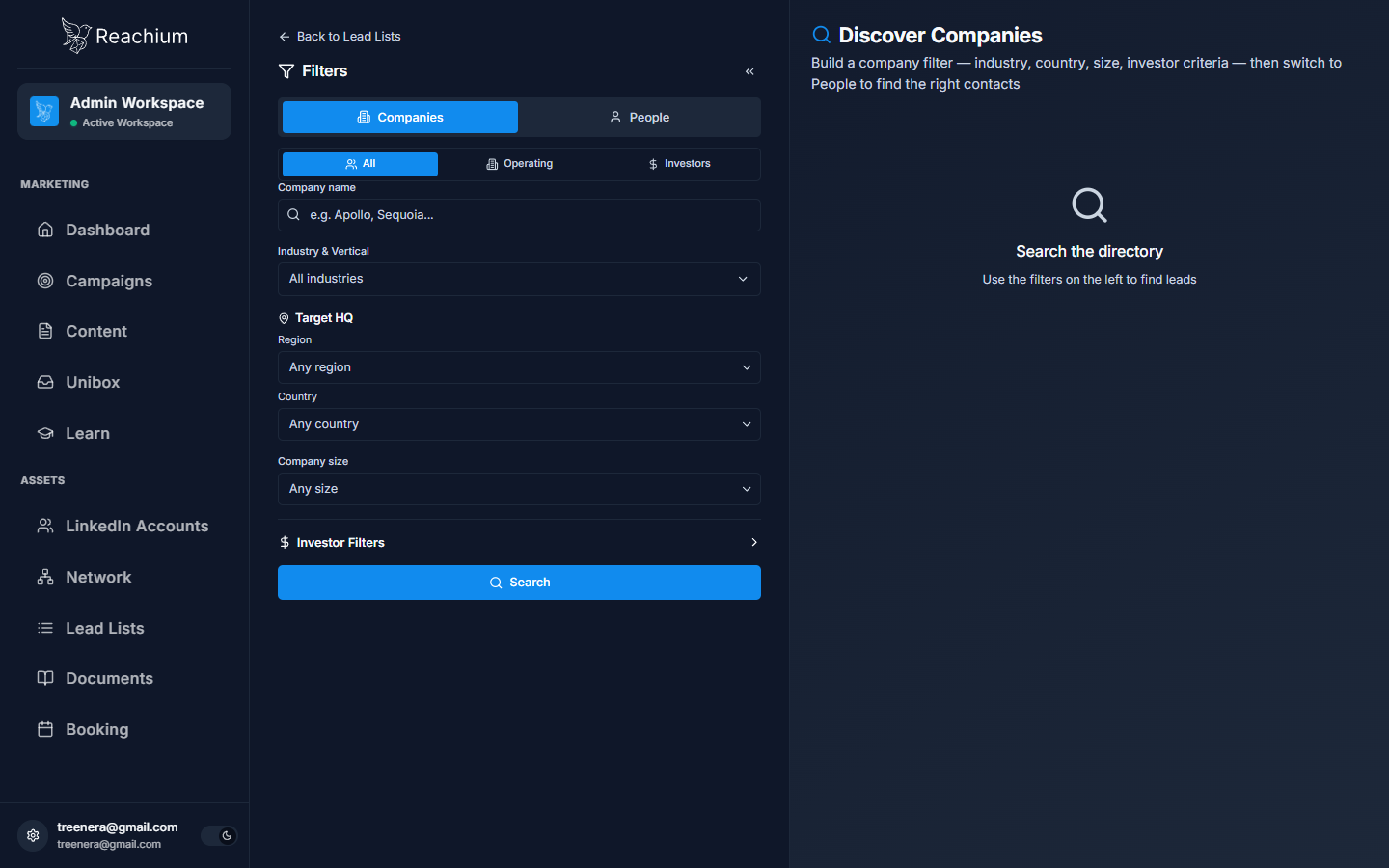The image size is (1389, 868).
Task: Click the Search the directory text
Action: pos(1089,251)
